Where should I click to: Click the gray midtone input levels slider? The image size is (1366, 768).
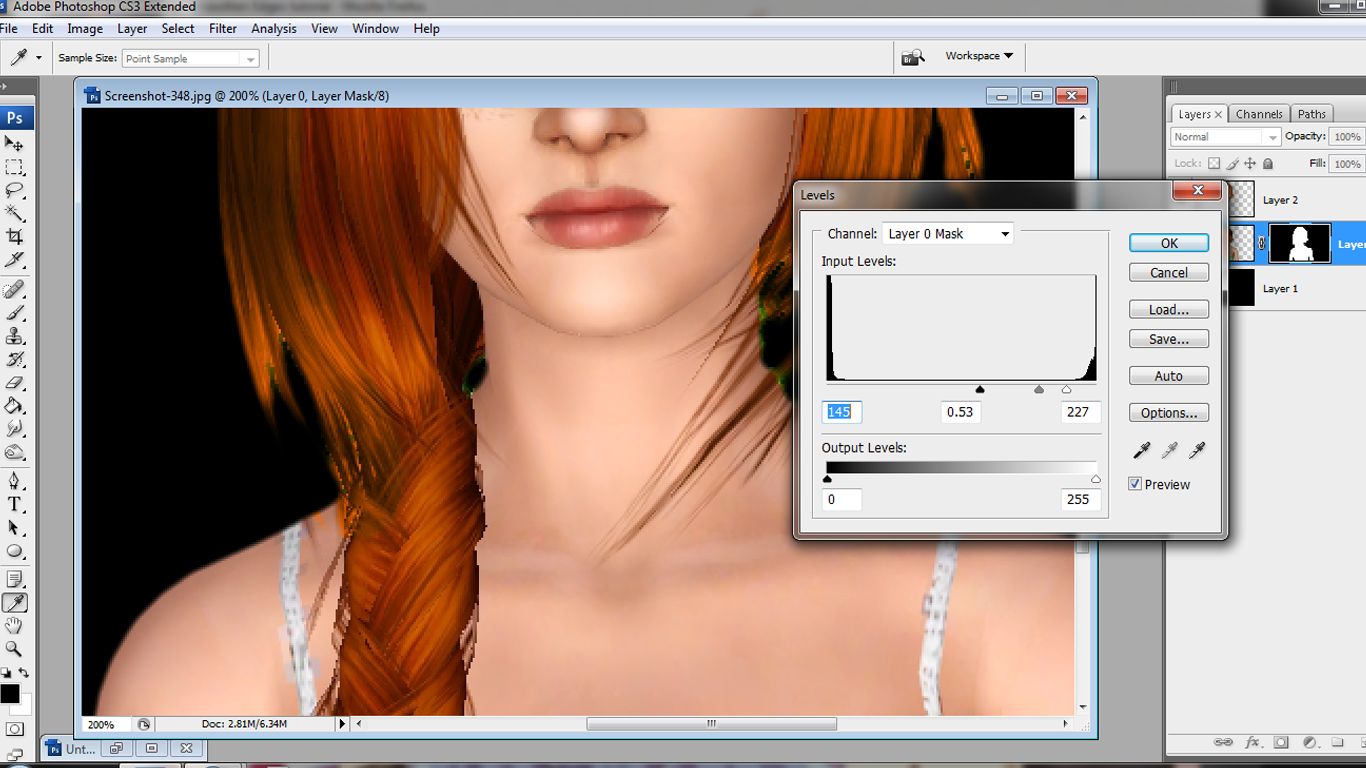point(1039,390)
